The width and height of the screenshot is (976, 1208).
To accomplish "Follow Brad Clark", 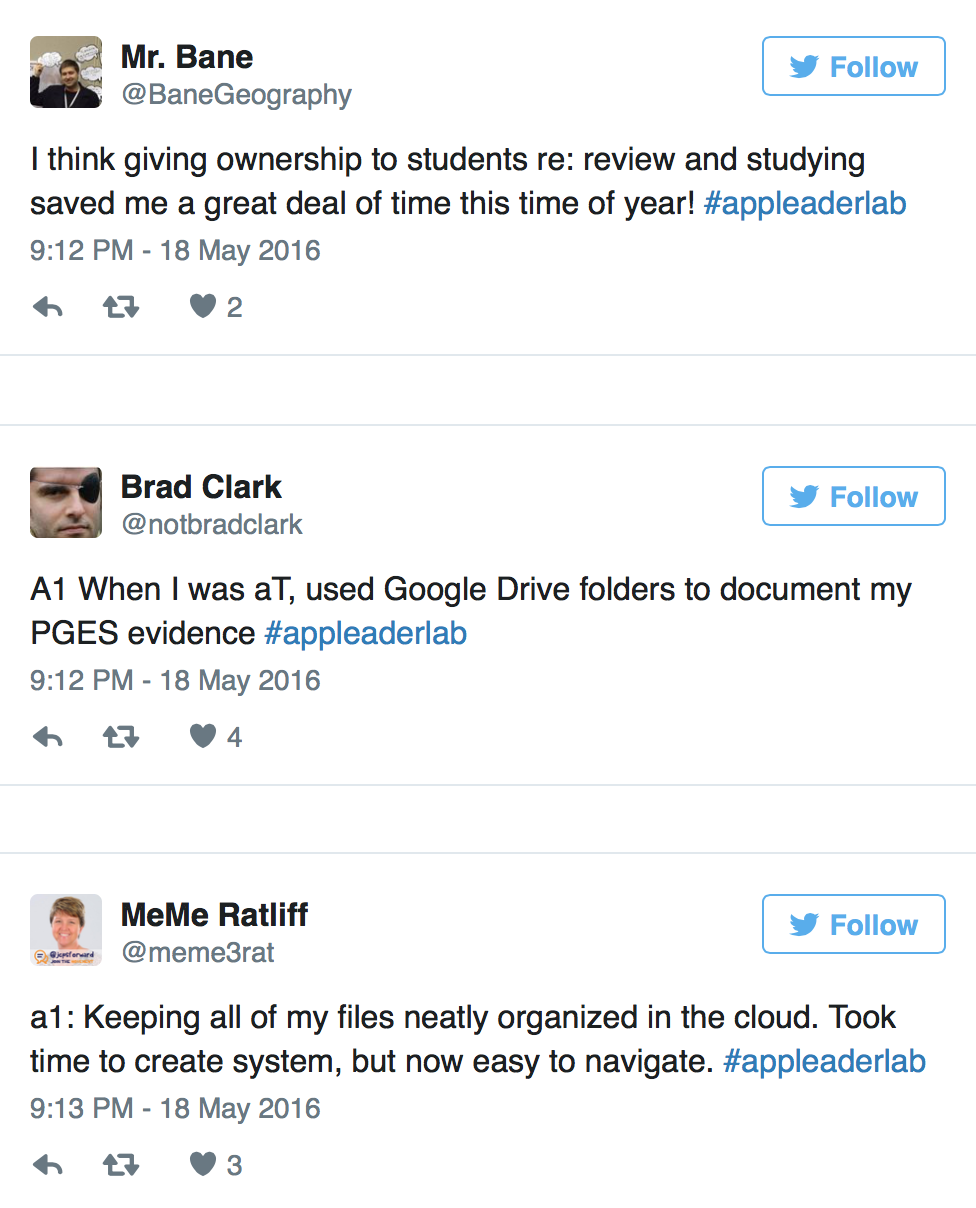I will point(854,496).
